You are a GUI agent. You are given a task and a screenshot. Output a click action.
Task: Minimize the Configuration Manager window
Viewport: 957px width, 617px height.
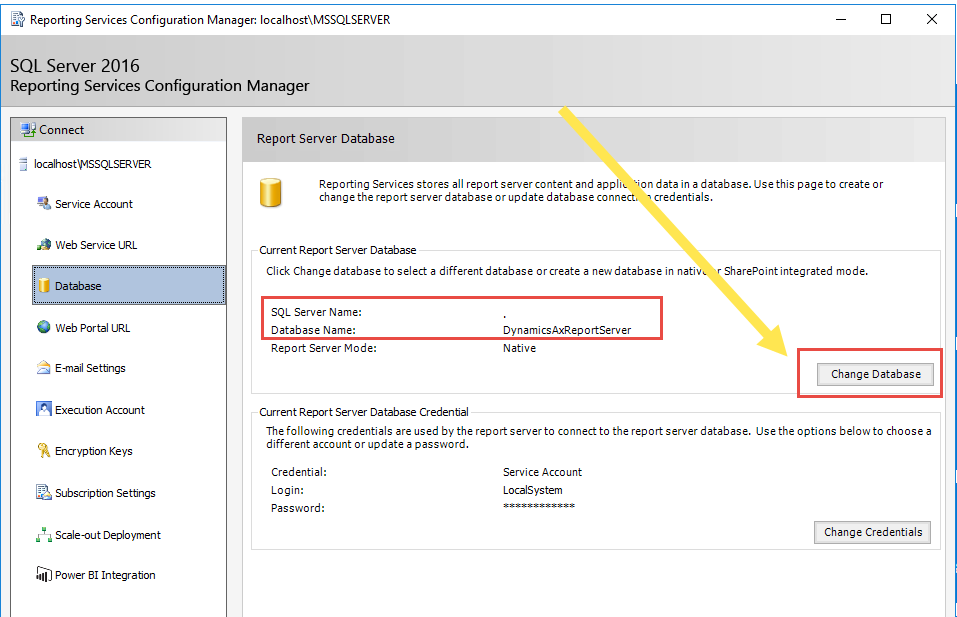(840, 20)
